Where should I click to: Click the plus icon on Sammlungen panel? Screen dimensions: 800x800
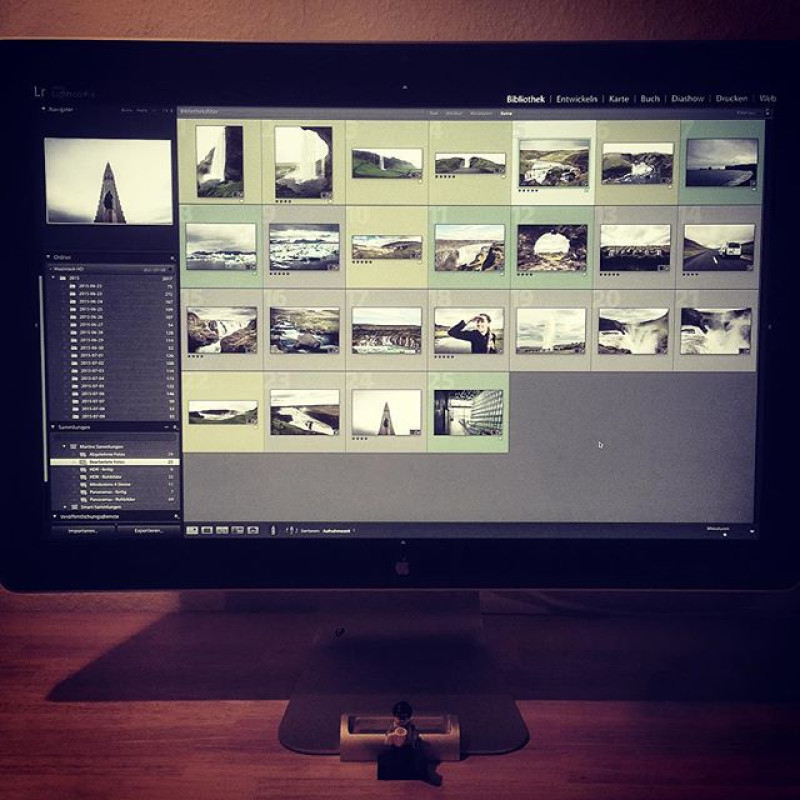pos(175,427)
